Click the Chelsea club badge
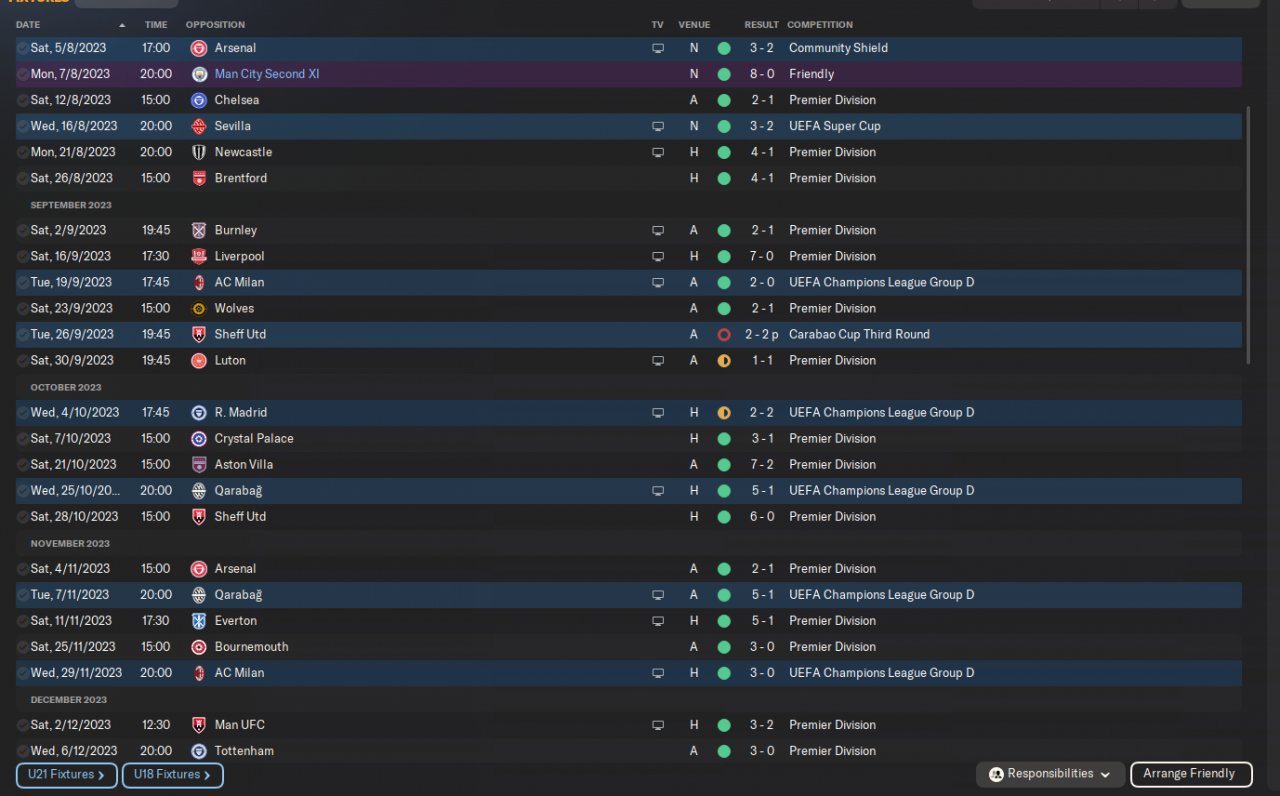Screen dimensions: 1280x796 (199, 100)
